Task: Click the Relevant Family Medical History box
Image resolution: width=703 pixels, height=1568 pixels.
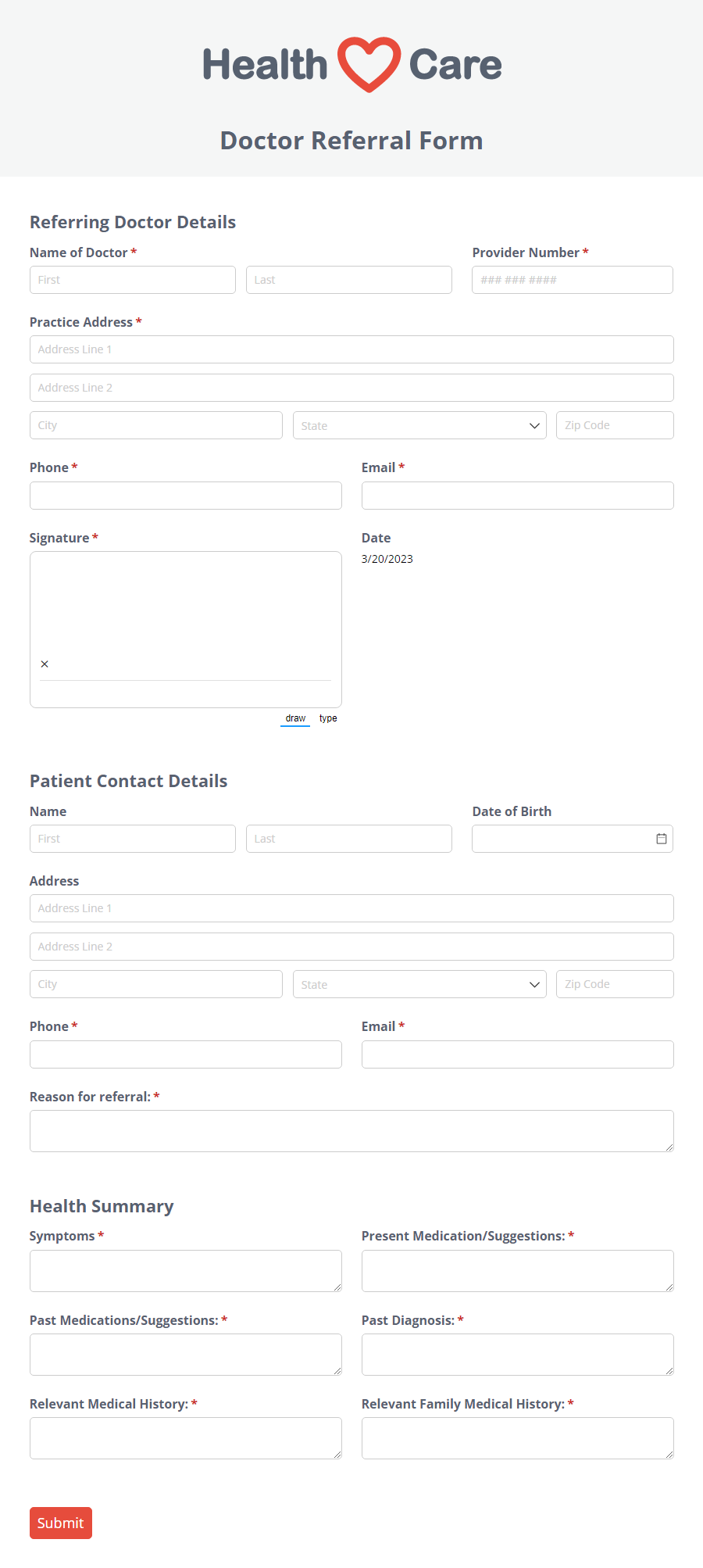Action: point(518,1438)
